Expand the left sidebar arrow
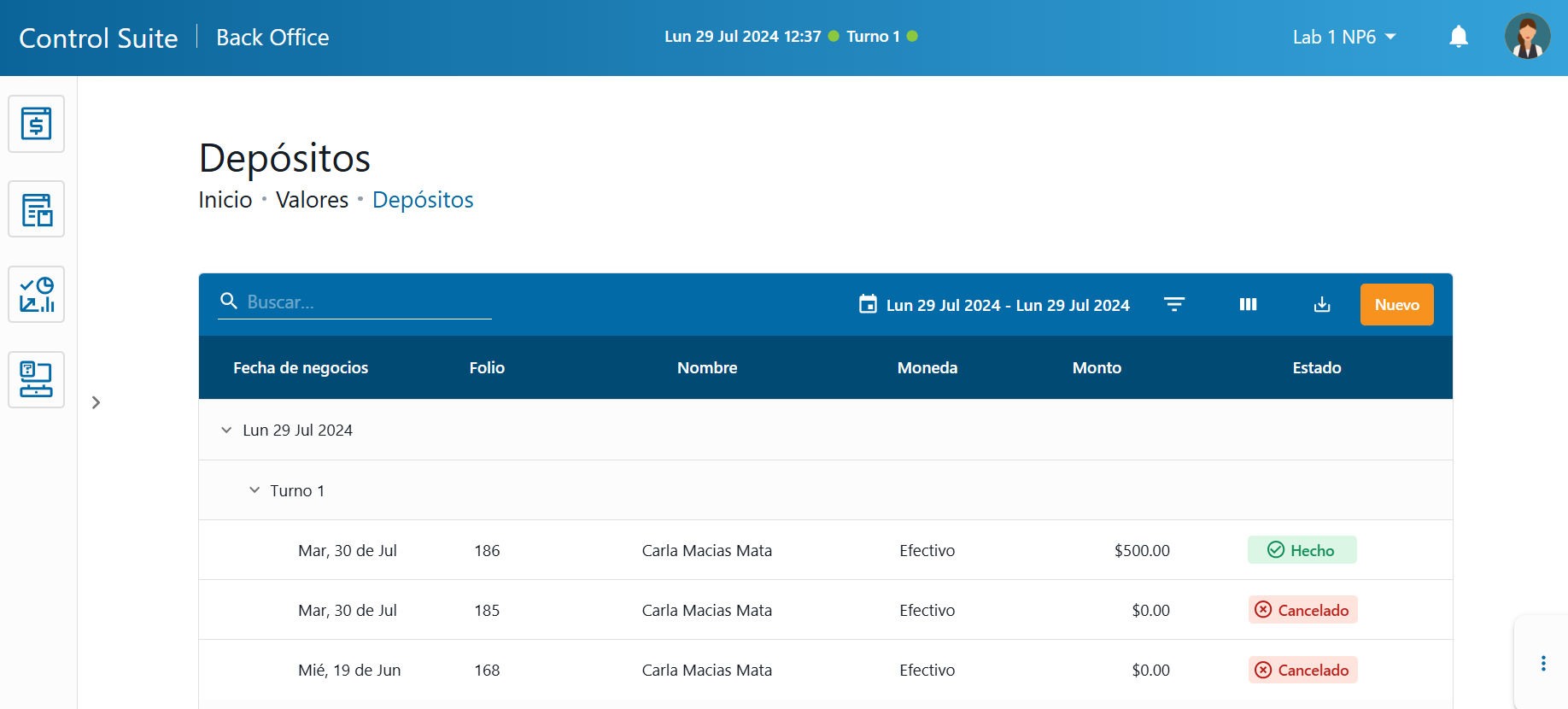The height and width of the screenshot is (709, 1568). coord(97,402)
